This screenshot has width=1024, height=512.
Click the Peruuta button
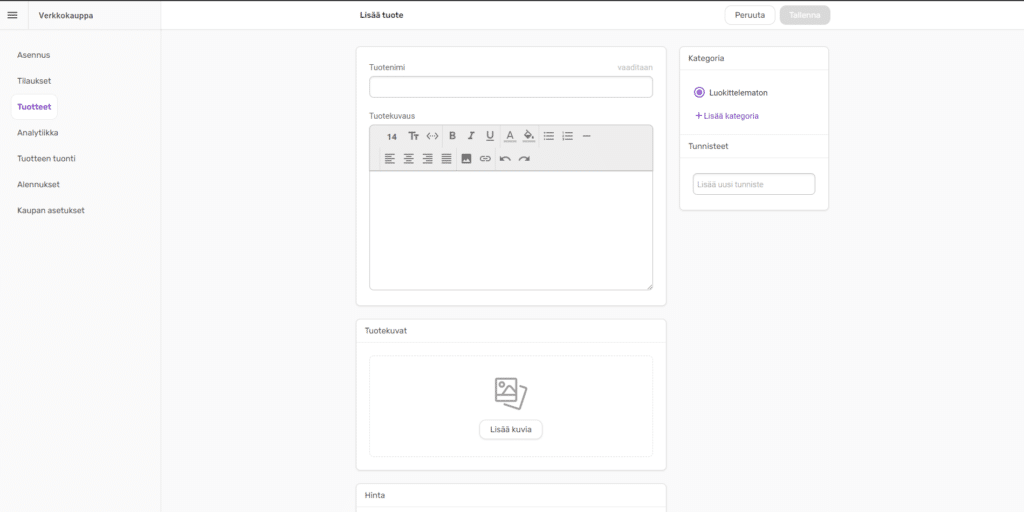750,15
